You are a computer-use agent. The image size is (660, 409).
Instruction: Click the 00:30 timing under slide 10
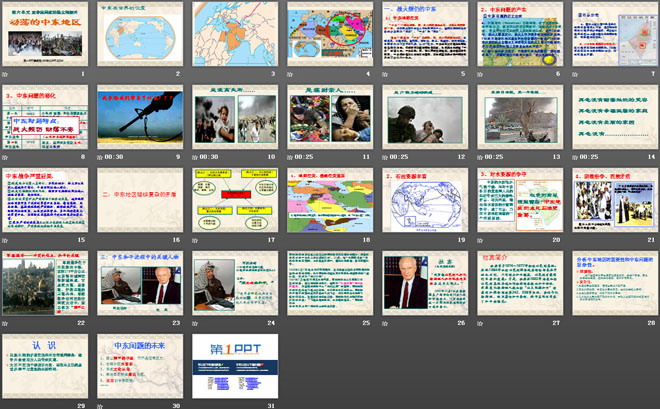coord(209,157)
